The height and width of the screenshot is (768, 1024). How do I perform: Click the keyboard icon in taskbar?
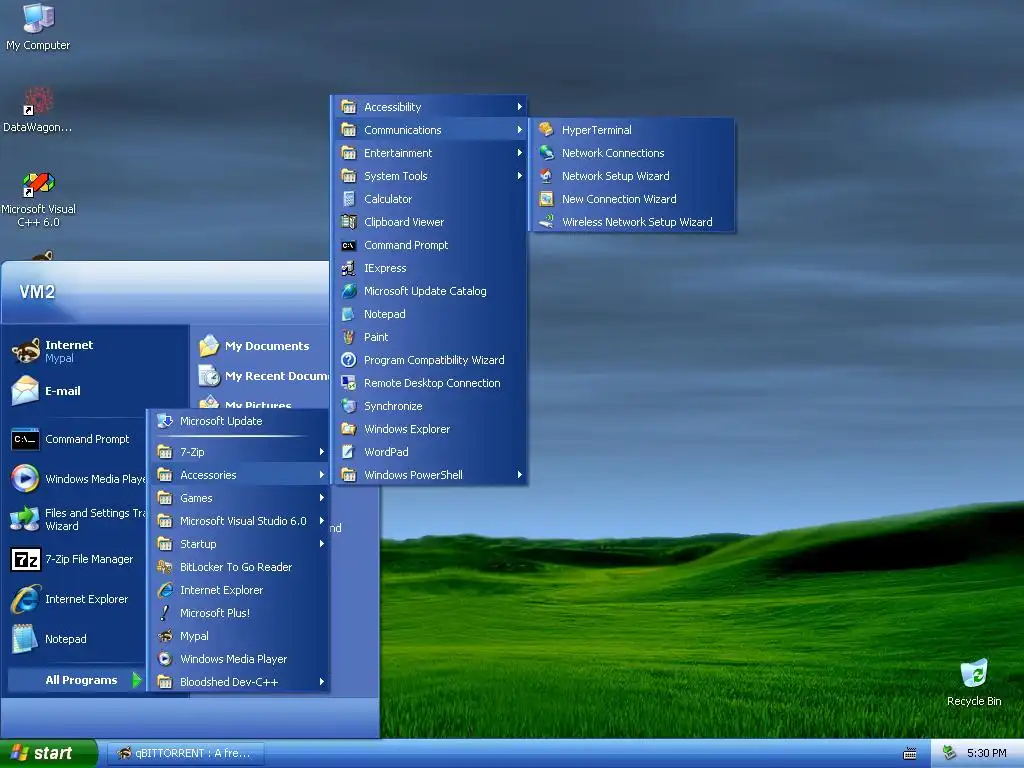tap(909, 754)
